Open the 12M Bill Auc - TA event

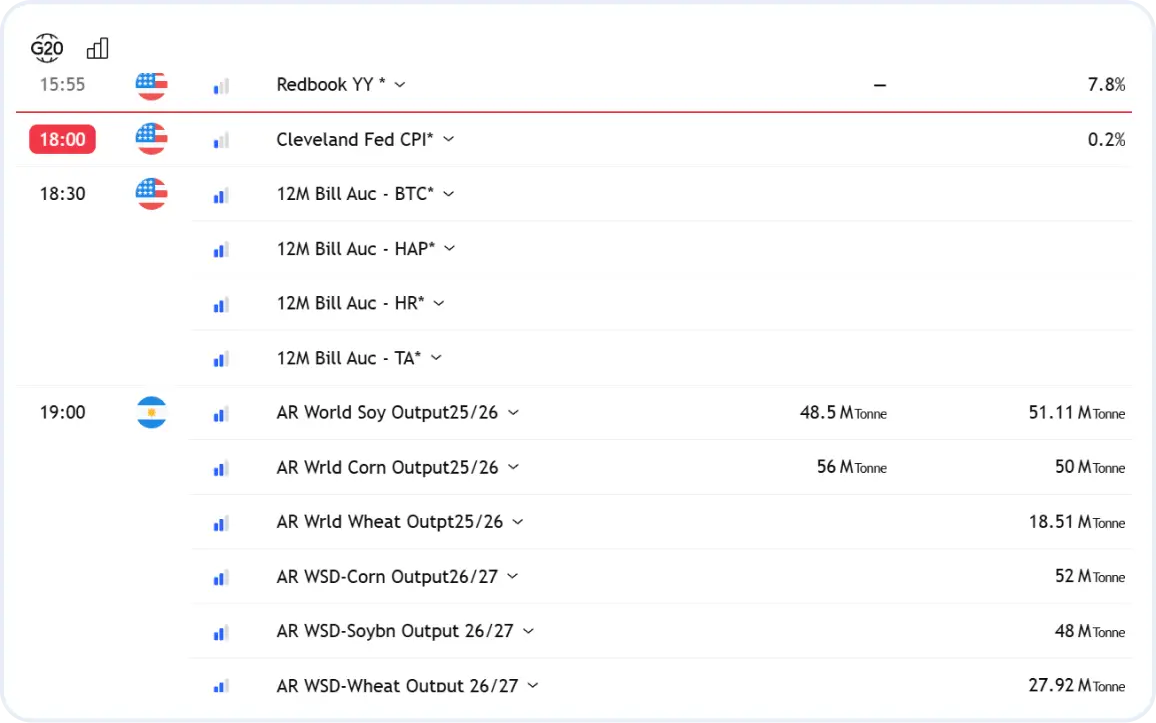(349, 357)
